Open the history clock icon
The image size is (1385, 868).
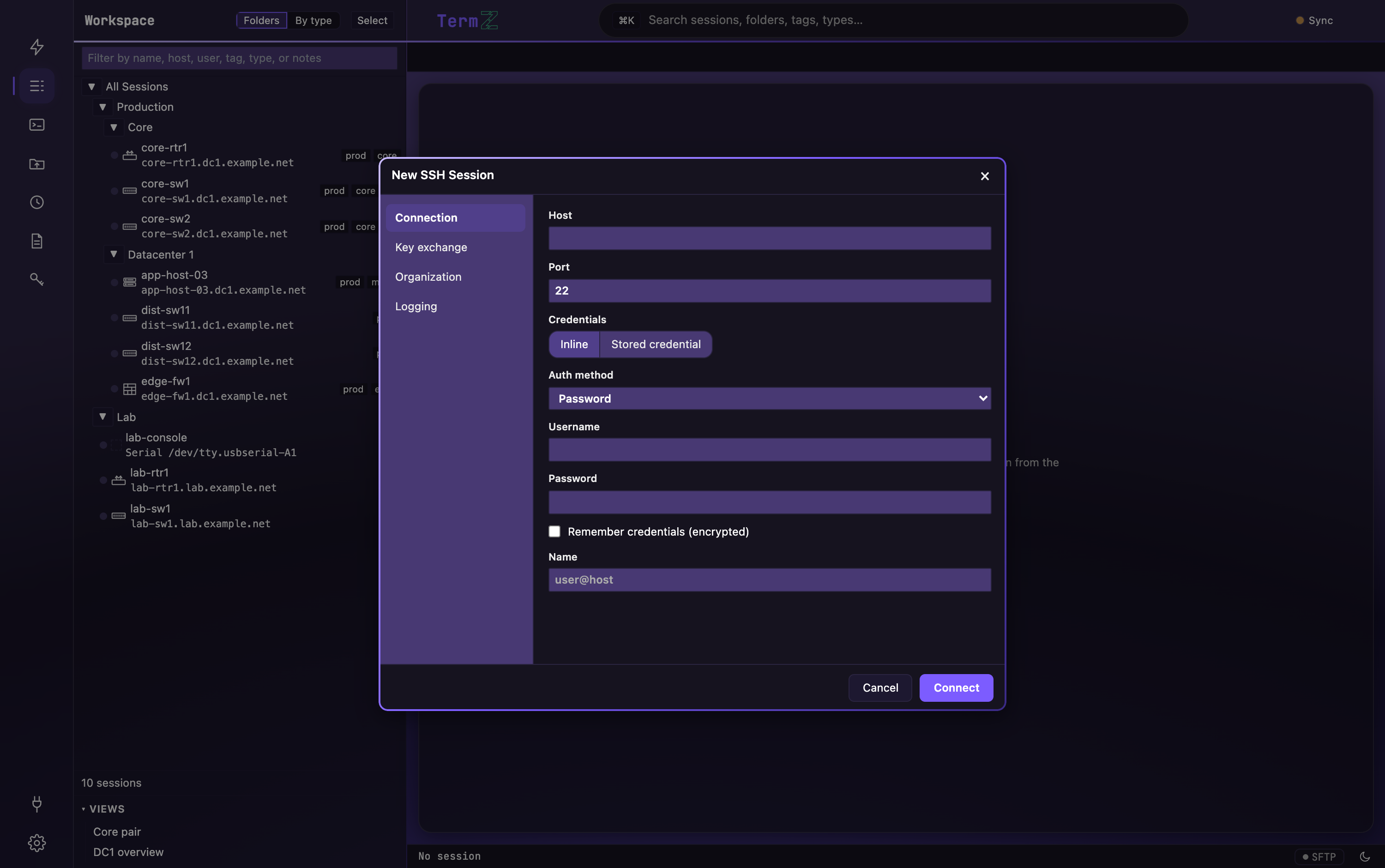tap(37, 202)
